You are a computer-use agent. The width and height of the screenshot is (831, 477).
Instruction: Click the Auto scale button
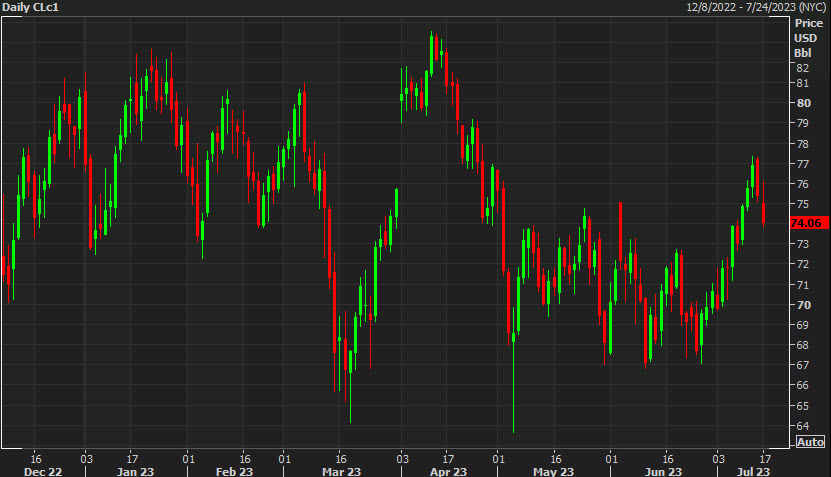tap(810, 442)
